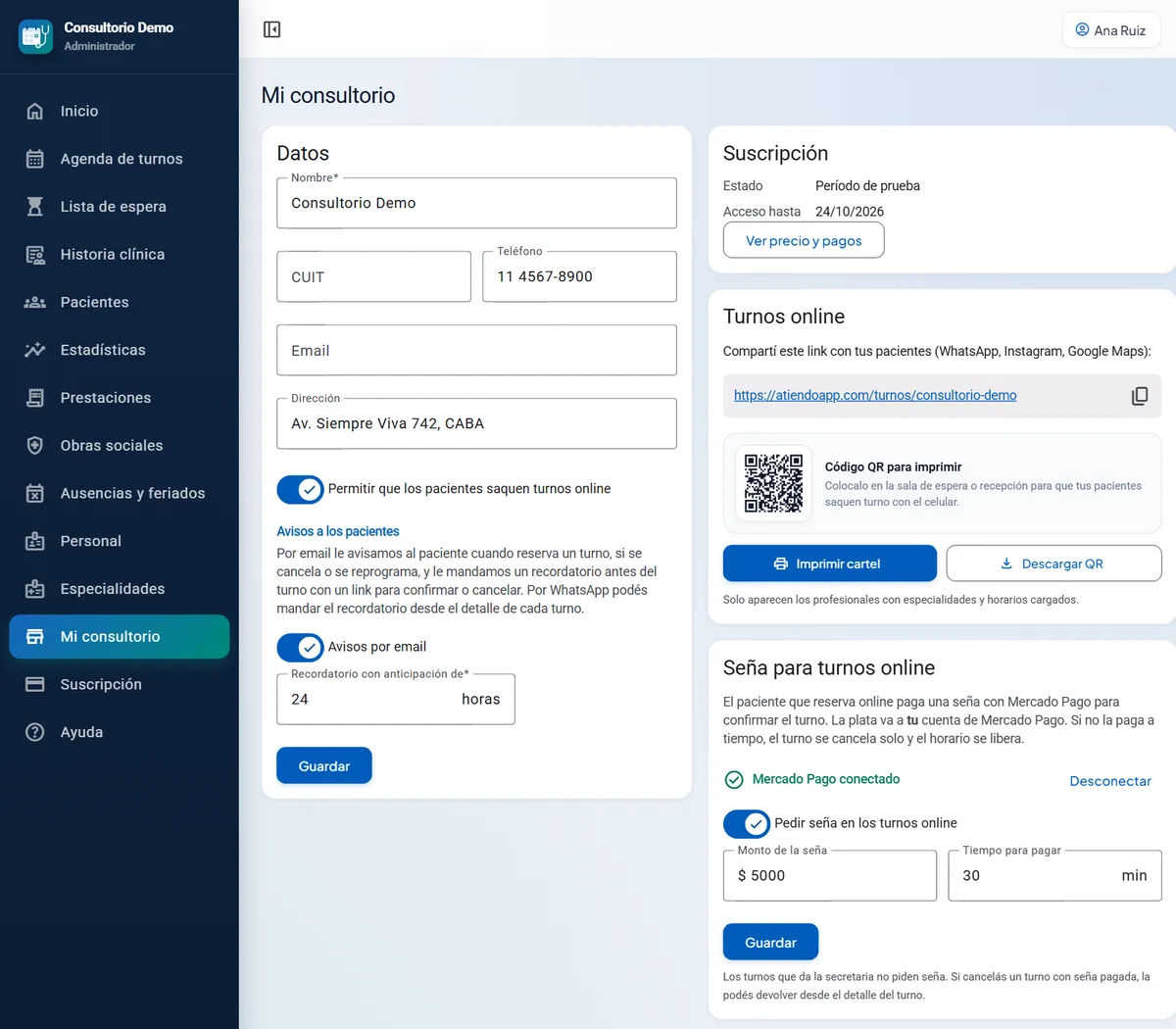Go to Agenda de turnos
The height and width of the screenshot is (1029, 1176).
coord(120,159)
